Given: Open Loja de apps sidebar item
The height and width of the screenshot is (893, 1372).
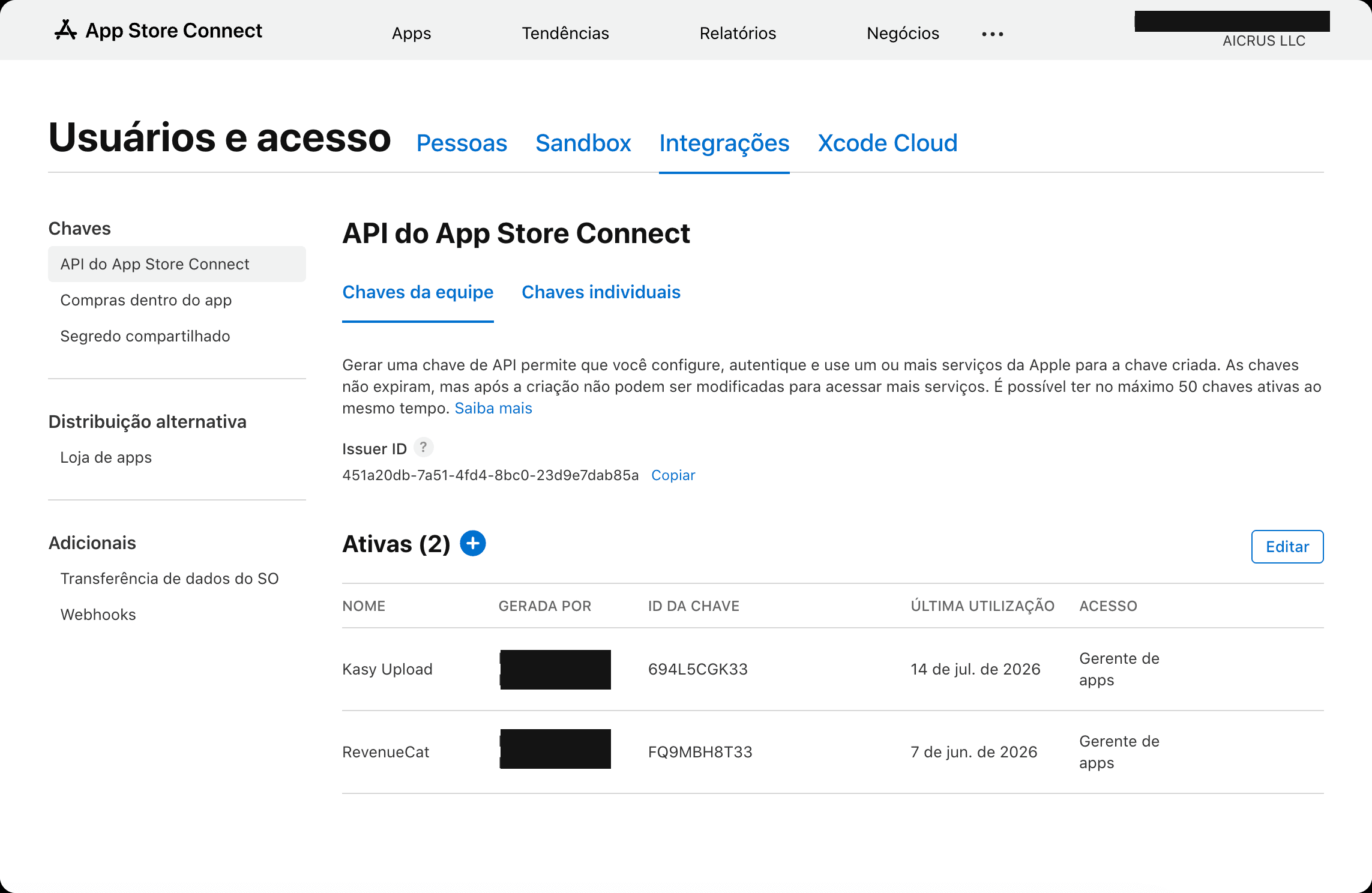Looking at the screenshot, I should point(106,457).
